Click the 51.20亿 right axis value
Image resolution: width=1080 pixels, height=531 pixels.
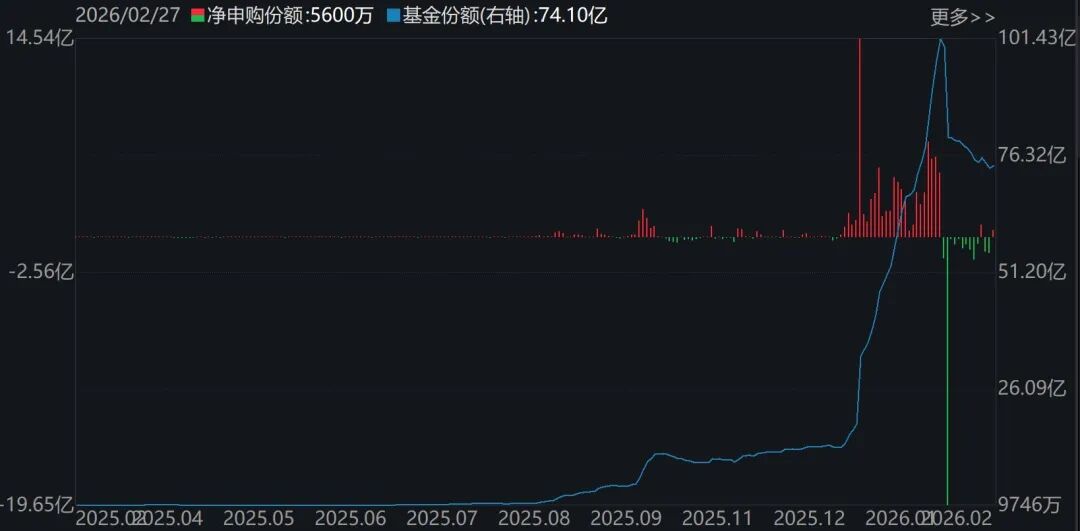[x=1036, y=271]
